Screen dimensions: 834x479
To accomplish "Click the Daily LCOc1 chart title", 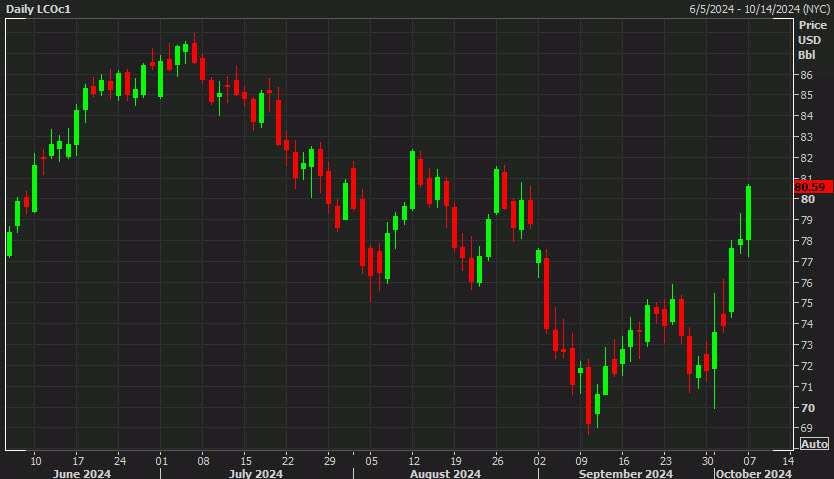I will pos(38,9).
